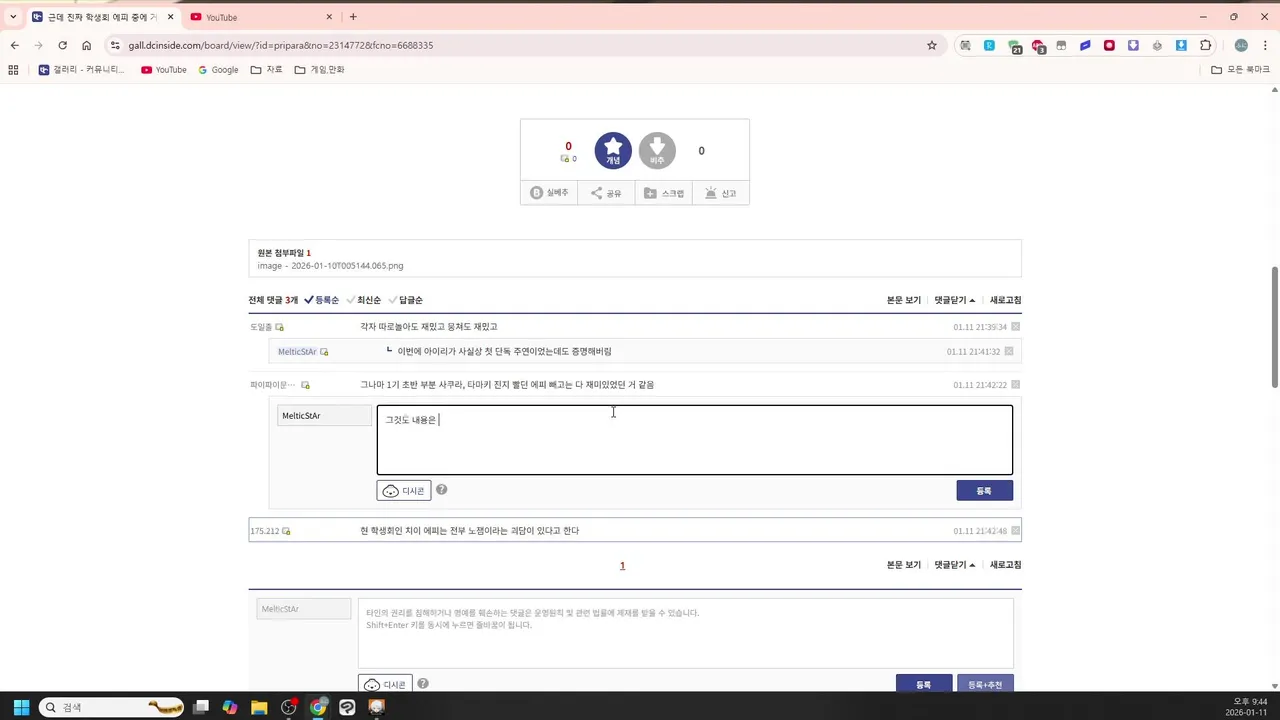Click the gray 비추 downvote button
Image resolution: width=1280 pixels, height=720 pixels.
(x=657, y=151)
